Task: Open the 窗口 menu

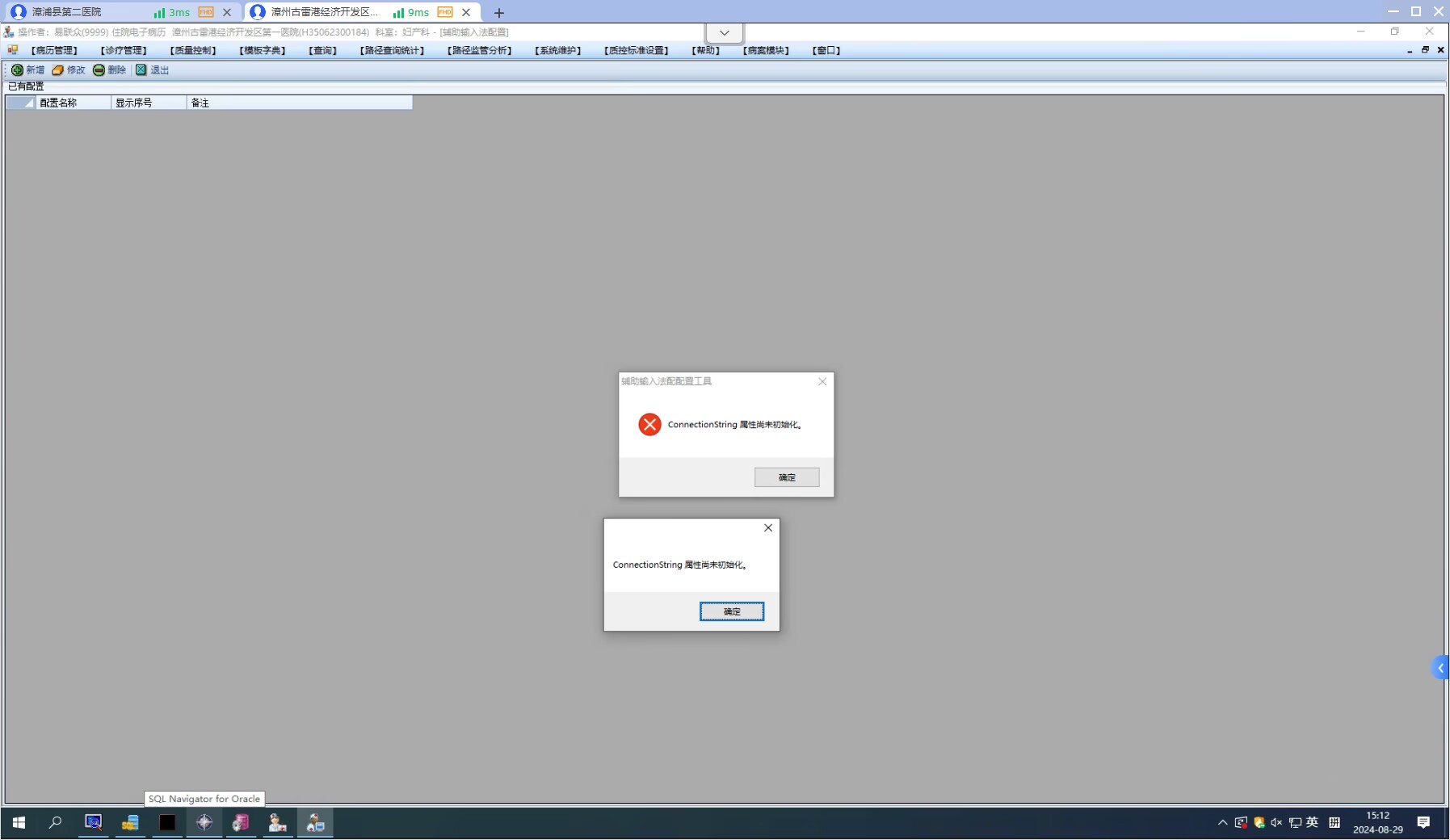Action: (x=826, y=50)
